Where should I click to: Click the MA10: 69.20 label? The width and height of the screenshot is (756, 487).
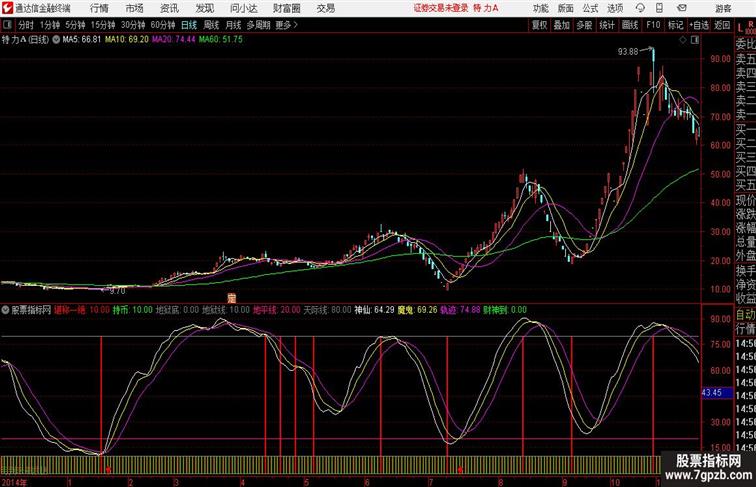[x=127, y=40]
